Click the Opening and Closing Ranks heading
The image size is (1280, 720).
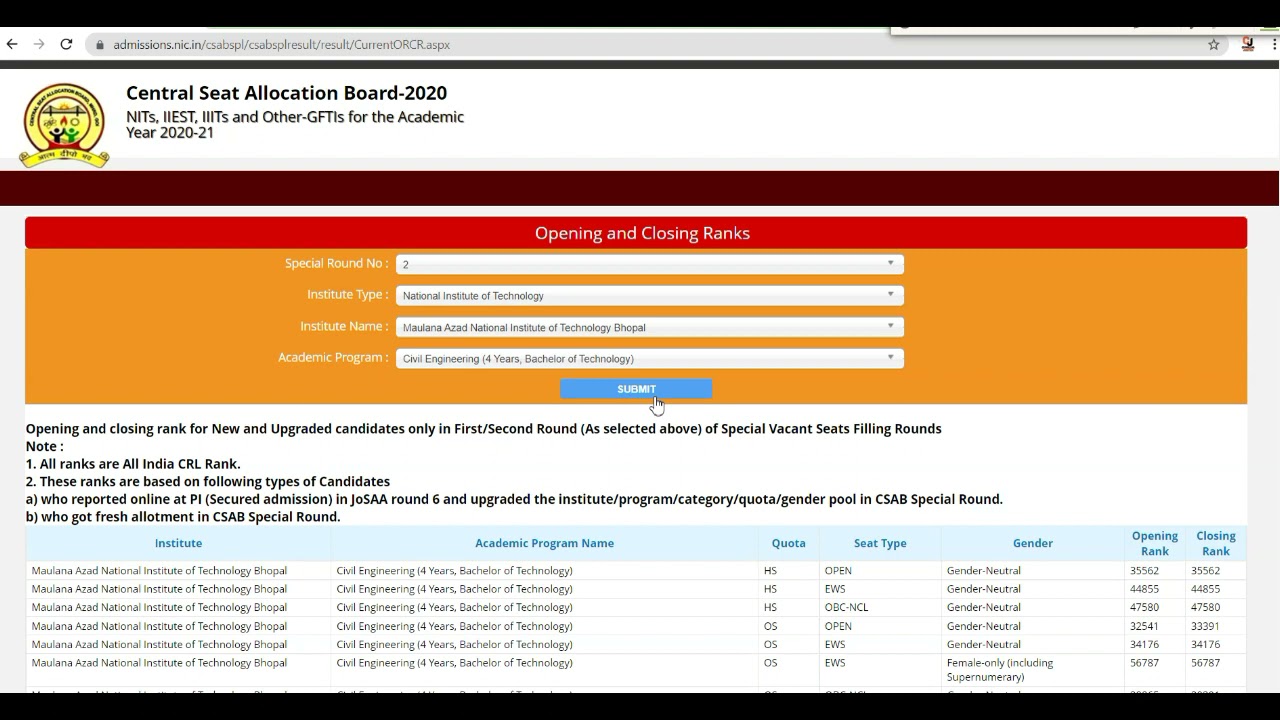click(x=642, y=233)
